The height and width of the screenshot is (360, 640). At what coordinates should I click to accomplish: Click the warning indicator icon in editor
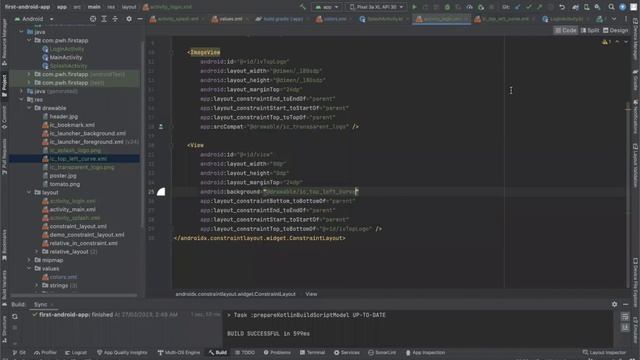pyautogui.click(x=605, y=42)
